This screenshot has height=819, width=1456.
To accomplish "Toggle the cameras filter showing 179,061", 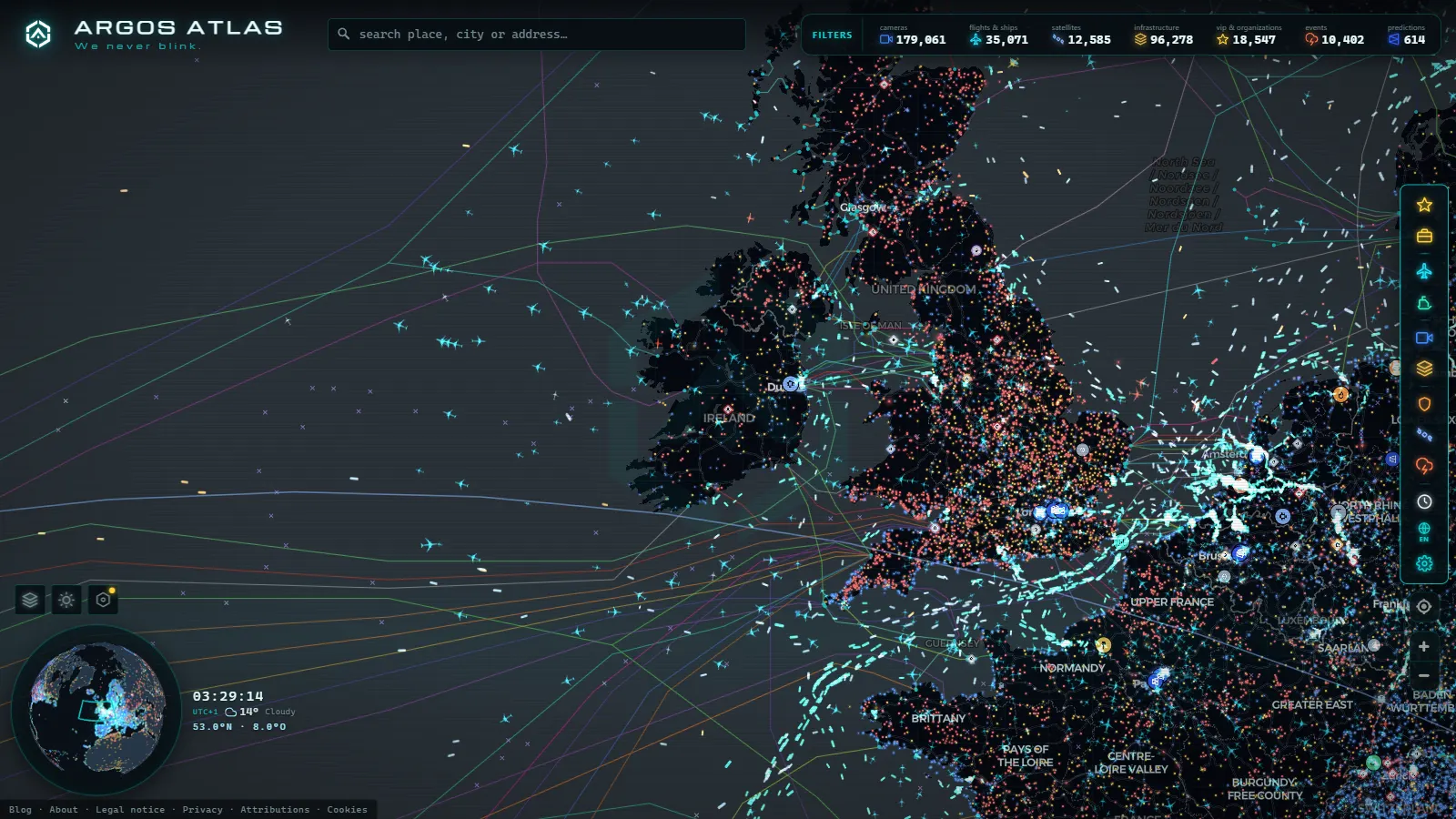I will point(913,35).
